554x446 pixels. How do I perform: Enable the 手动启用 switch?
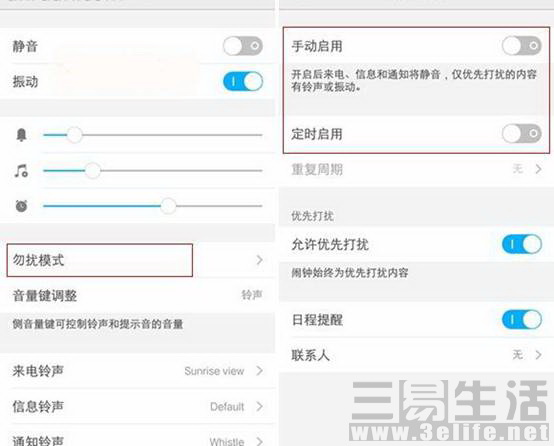tap(521, 46)
